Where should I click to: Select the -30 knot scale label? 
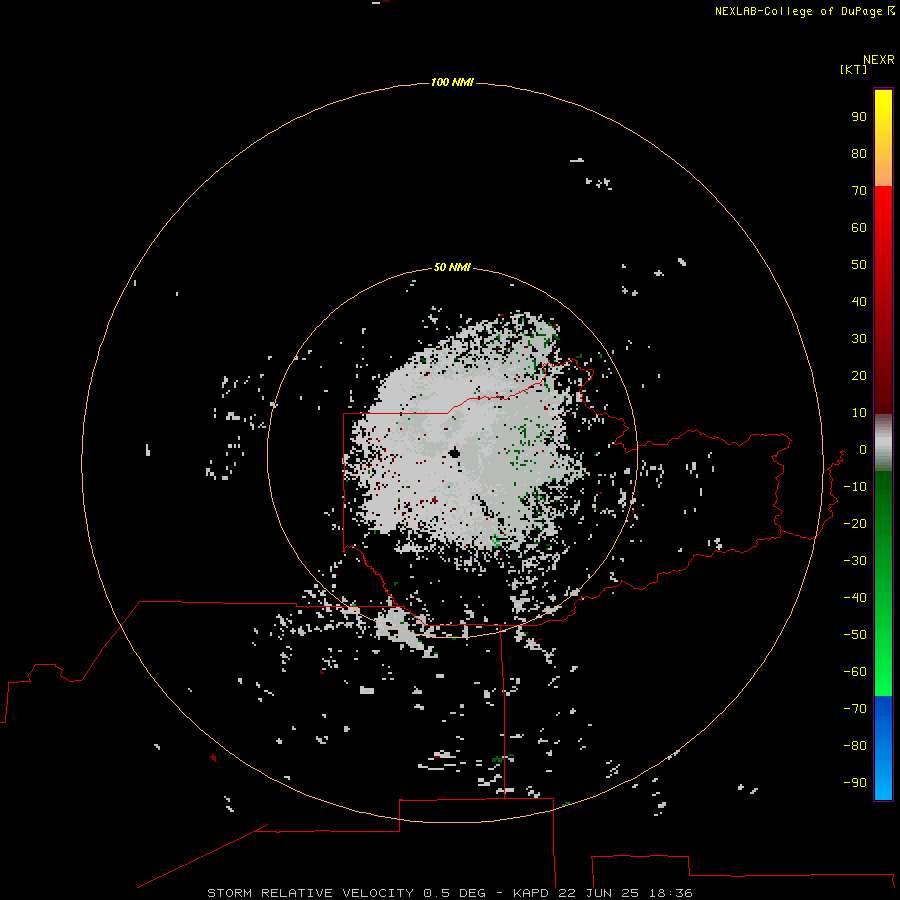(855, 561)
